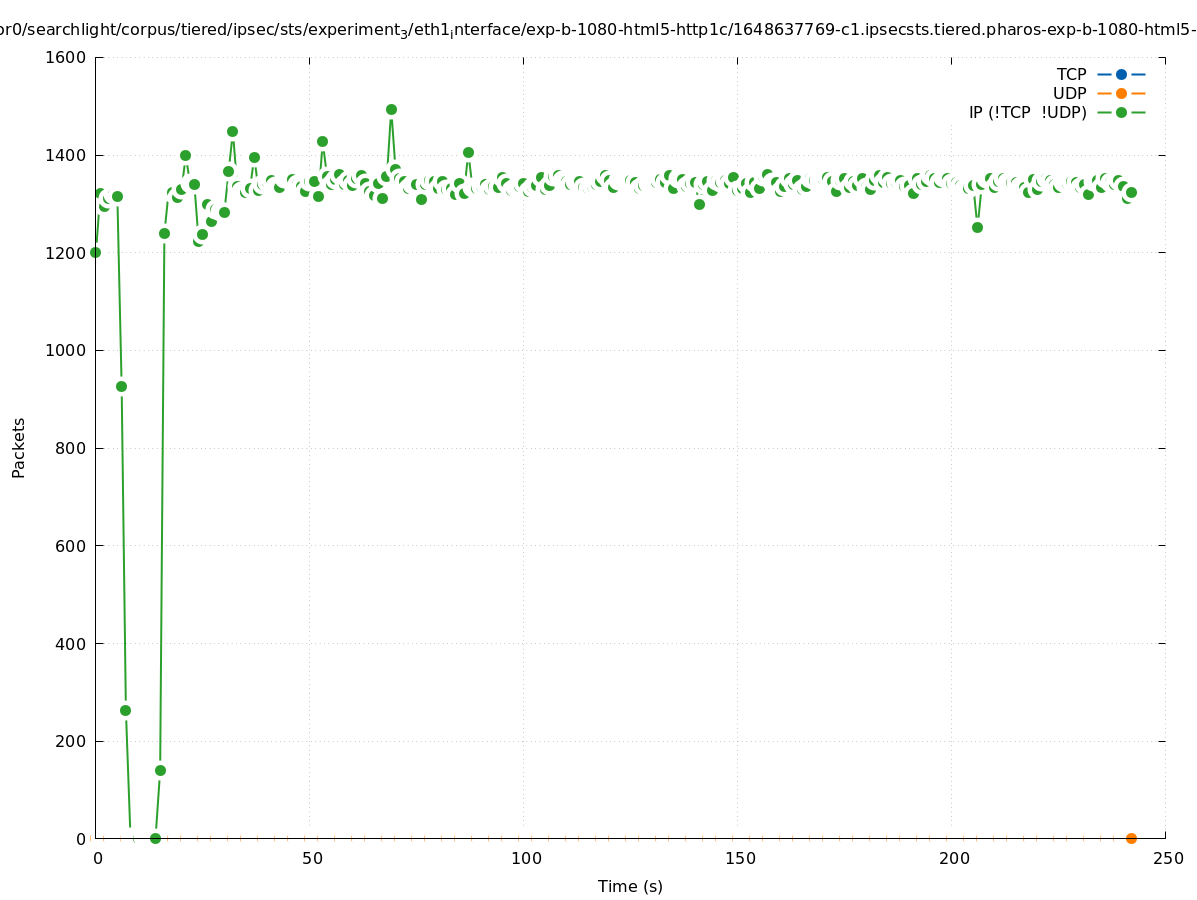Screen dimensions: 1197x900
Task: Click the 1600 tick label on y-axis
Action: click(x=66, y=57)
